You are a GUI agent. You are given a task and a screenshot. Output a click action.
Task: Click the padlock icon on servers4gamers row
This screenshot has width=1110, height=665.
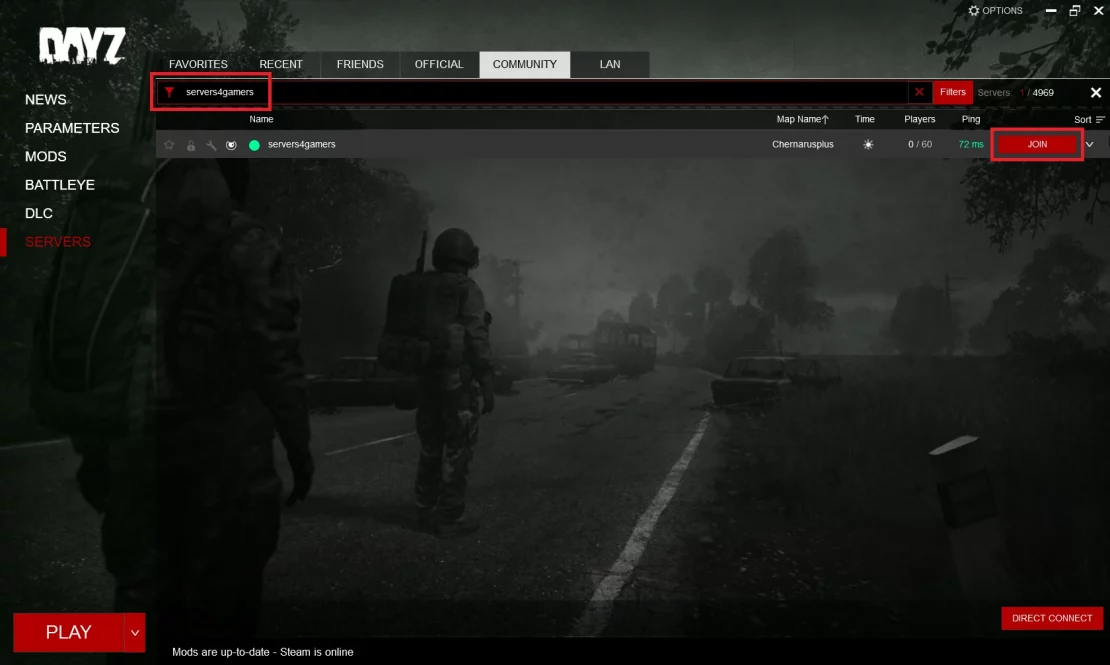pyautogui.click(x=190, y=145)
